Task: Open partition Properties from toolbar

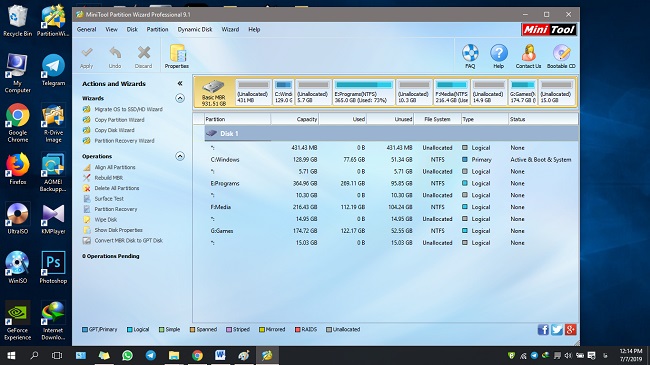Action: 177,56
